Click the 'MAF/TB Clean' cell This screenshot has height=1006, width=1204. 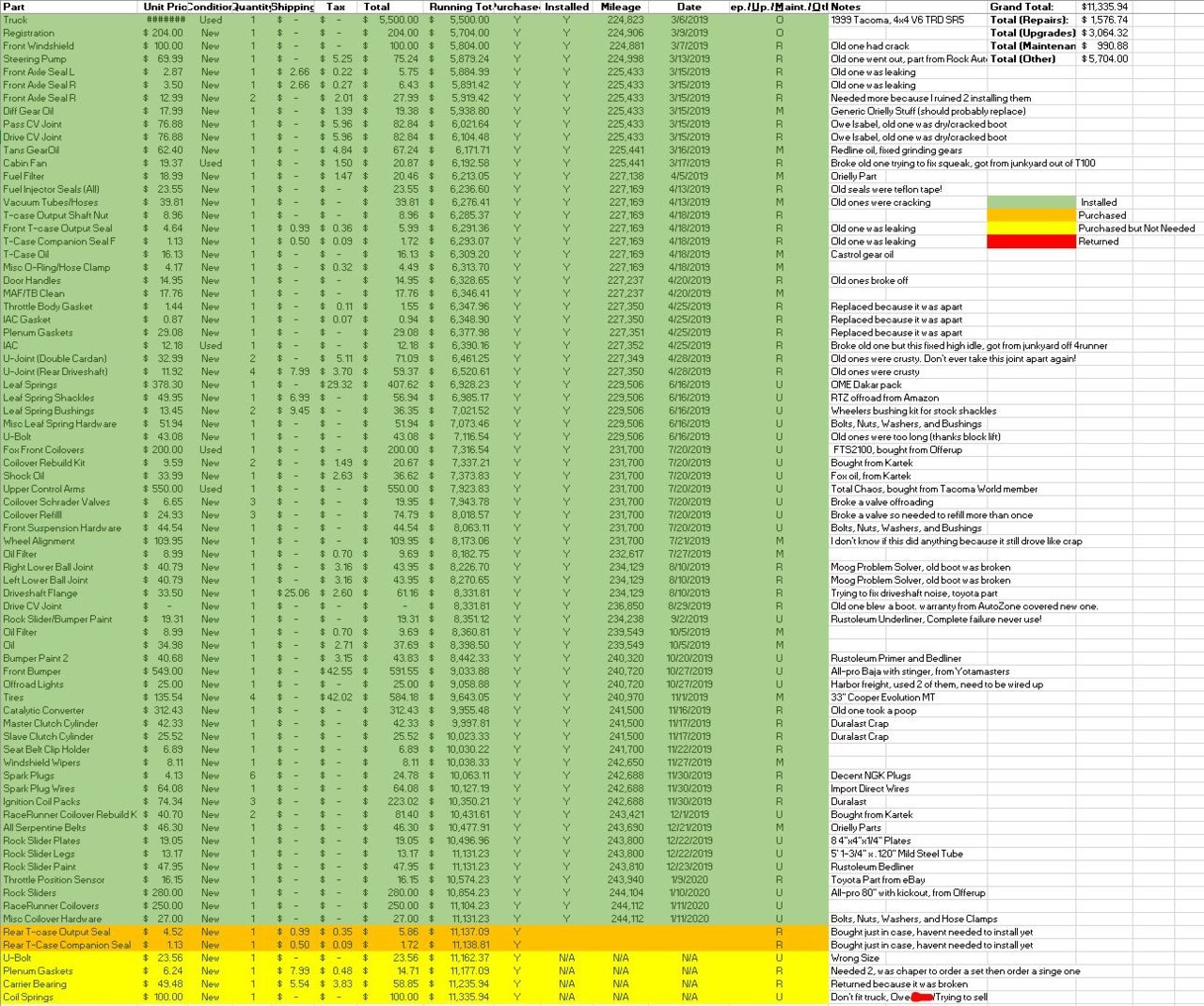(71, 293)
